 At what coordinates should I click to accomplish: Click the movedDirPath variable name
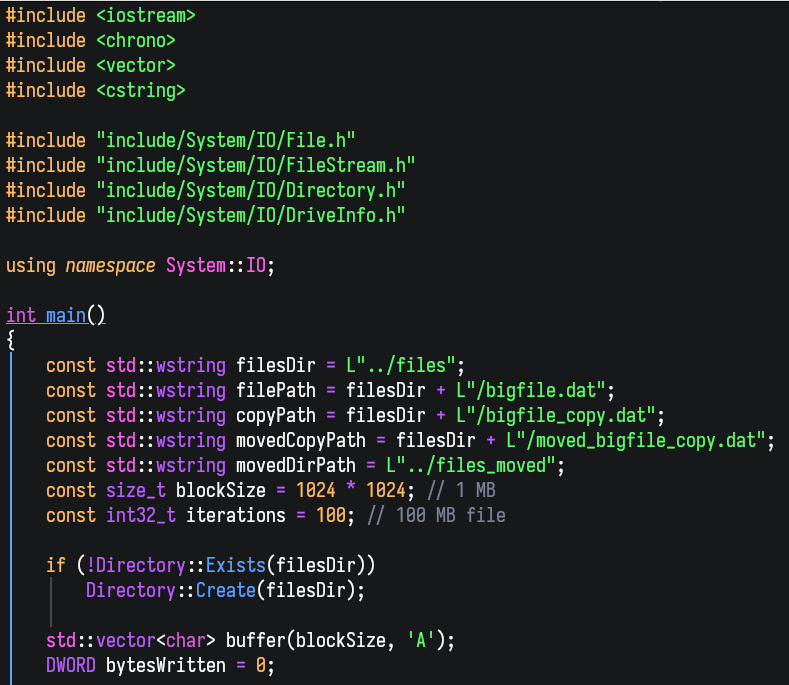(x=295, y=466)
